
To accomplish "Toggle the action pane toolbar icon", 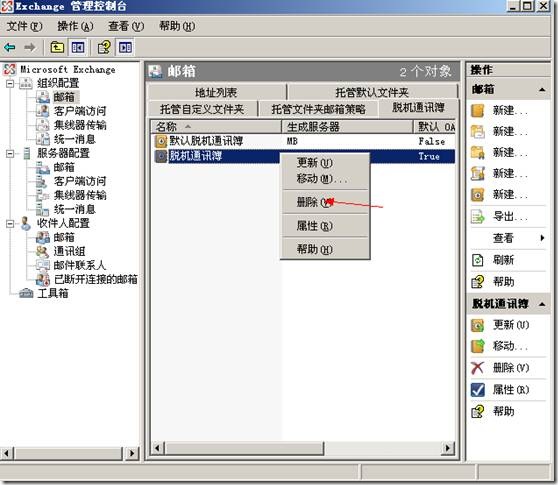I will pyautogui.click(x=125, y=47).
